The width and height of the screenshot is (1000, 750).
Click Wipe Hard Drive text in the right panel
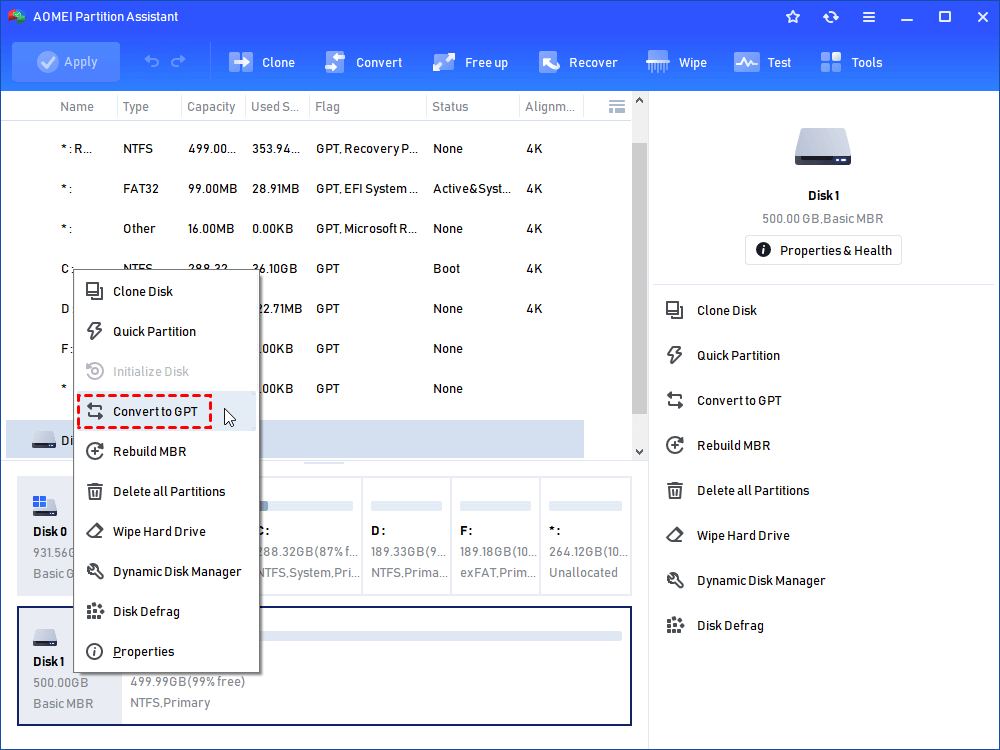click(743, 536)
